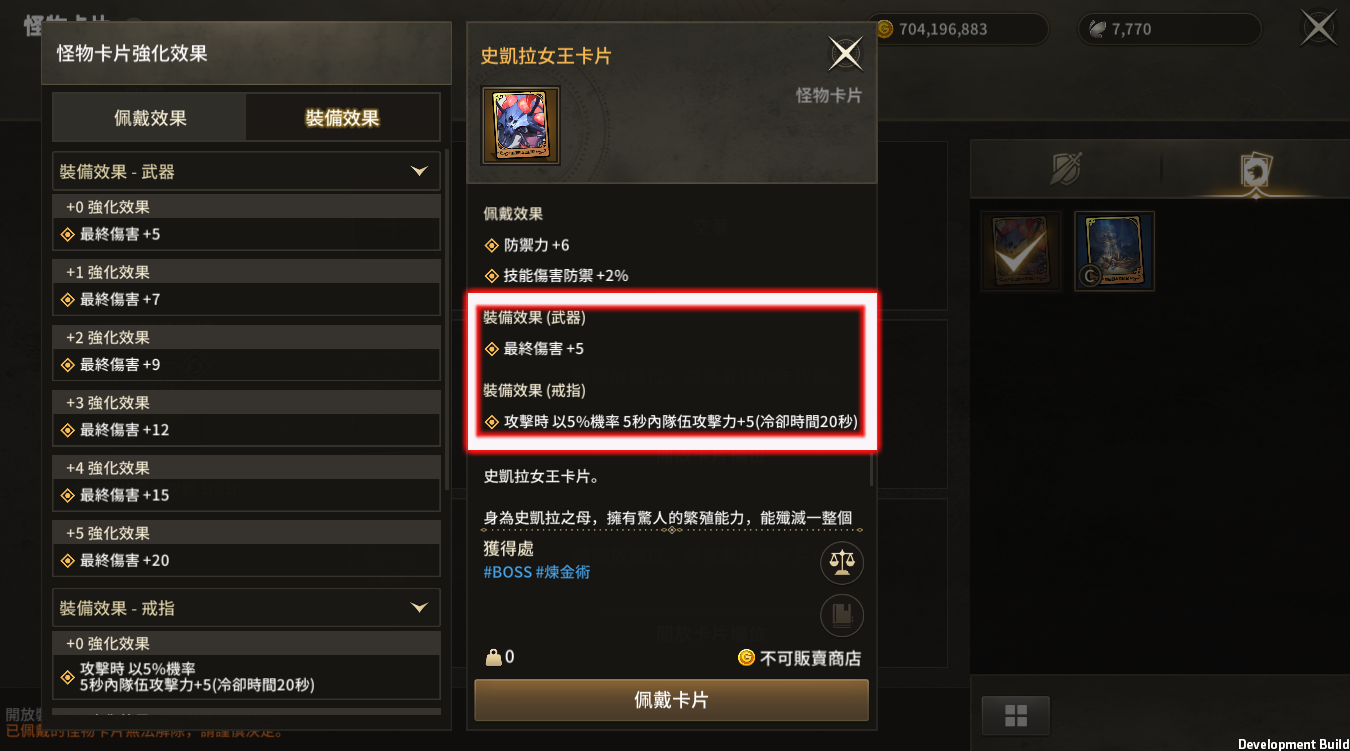Close the monster card screen top-right
The width and height of the screenshot is (1350, 751).
click(1319, 27)
